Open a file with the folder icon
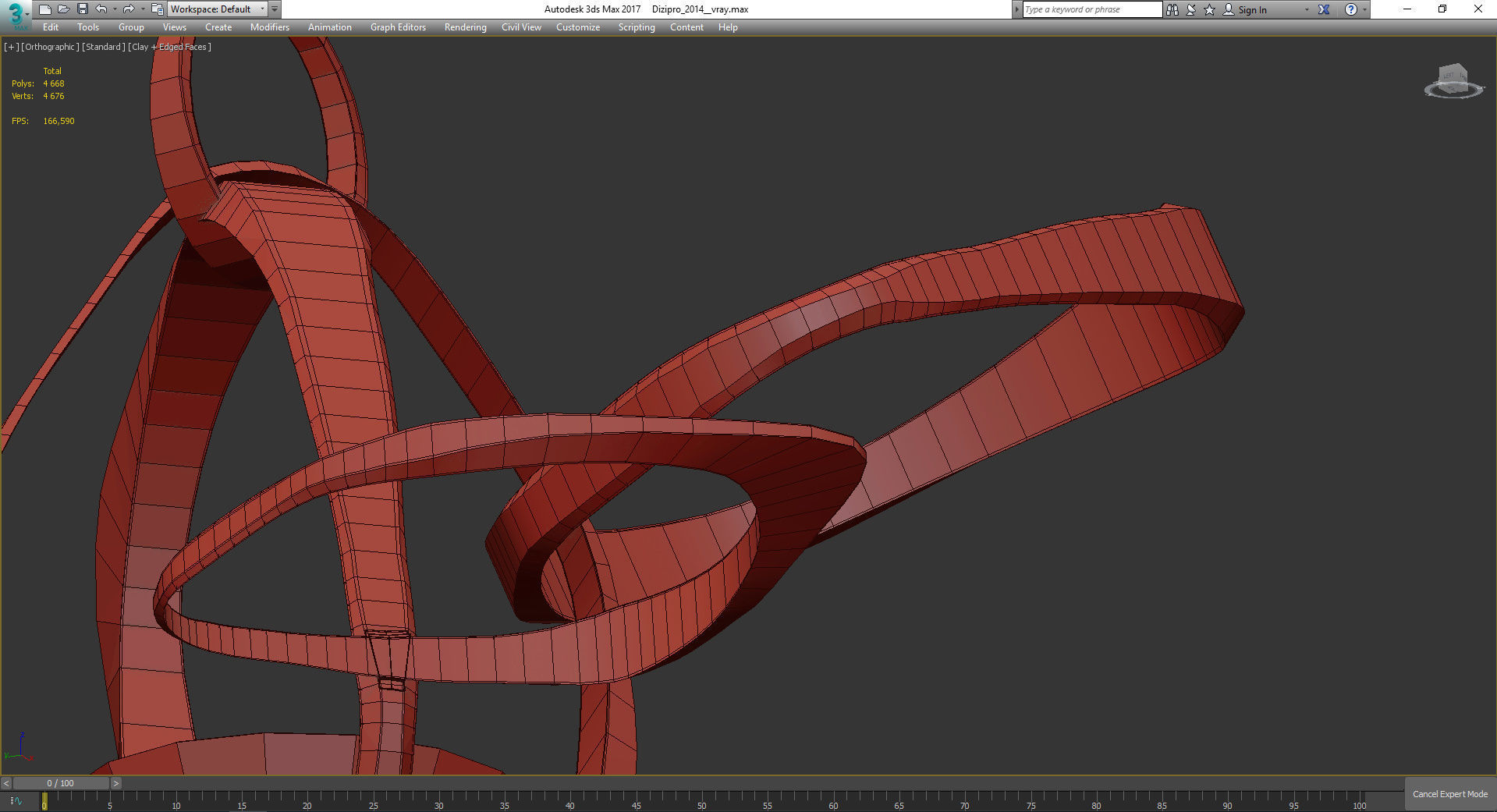 point(64,9)
